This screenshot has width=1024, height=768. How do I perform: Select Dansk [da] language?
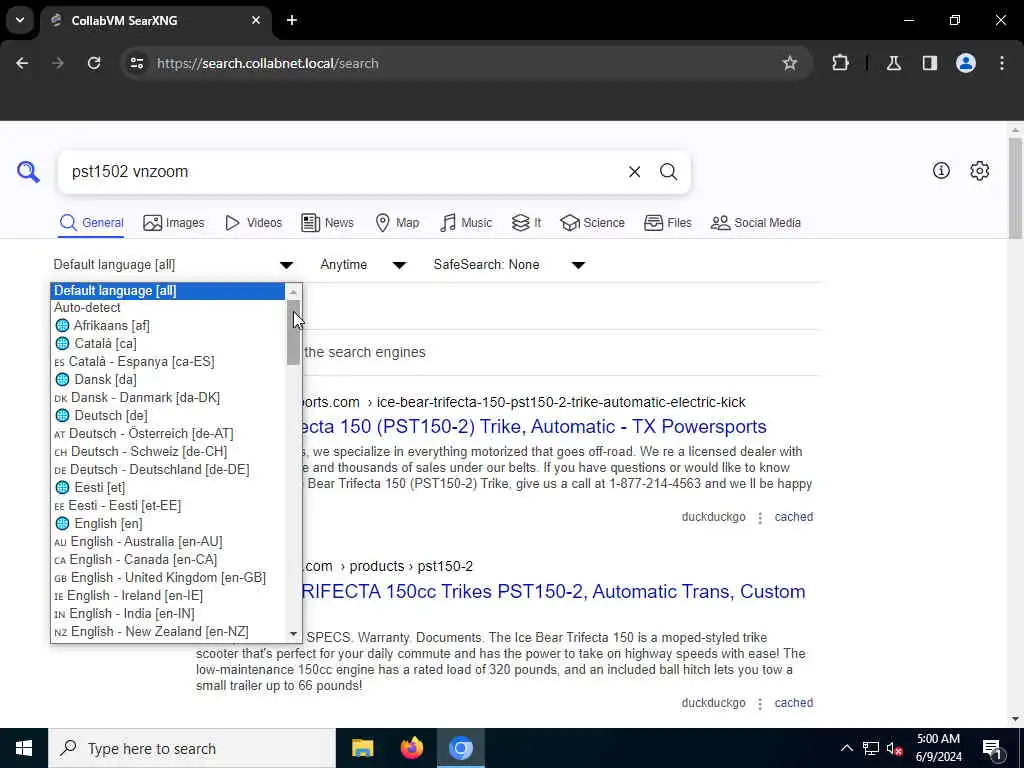tap(168, 379)
